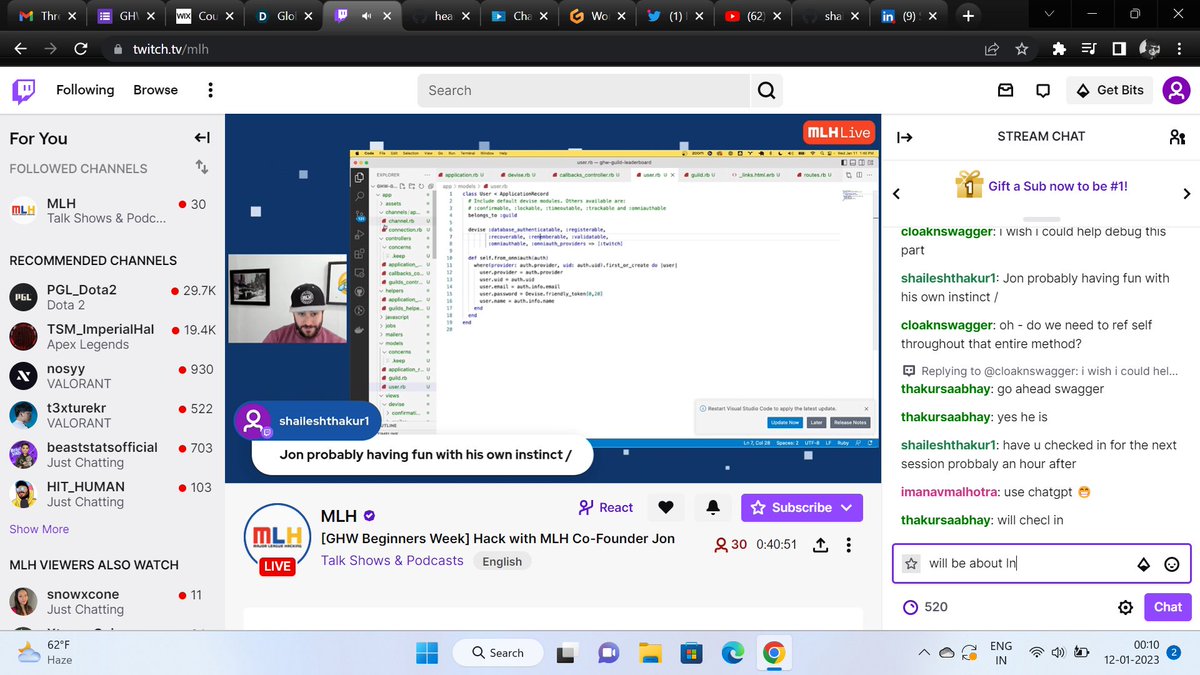Click the Bits cheer diamond in chat input
This screenshot has height=675, width=1200.
click(1143, 564)
